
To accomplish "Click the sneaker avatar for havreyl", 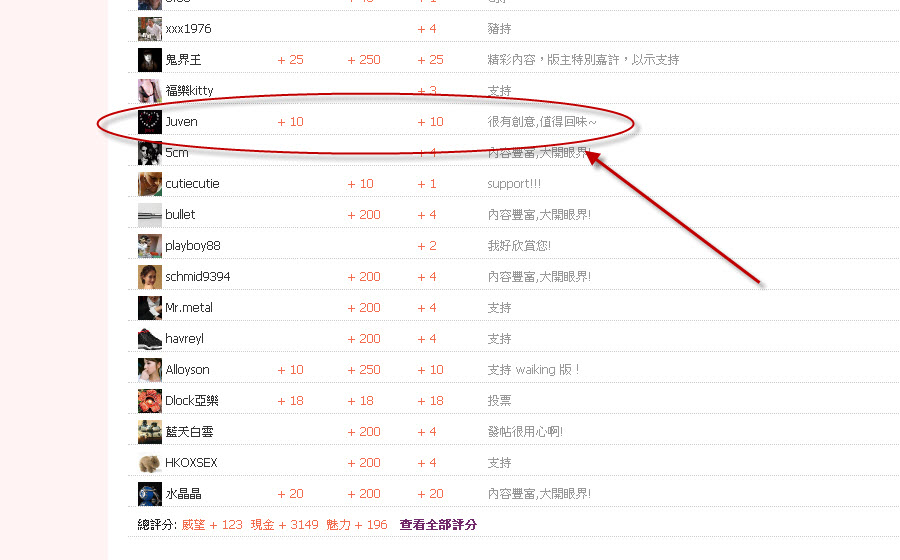I will [x=149, y=339].
